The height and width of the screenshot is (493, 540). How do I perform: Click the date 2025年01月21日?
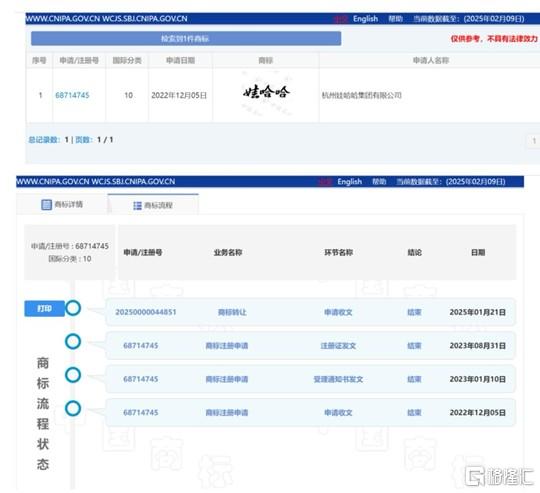478,312
